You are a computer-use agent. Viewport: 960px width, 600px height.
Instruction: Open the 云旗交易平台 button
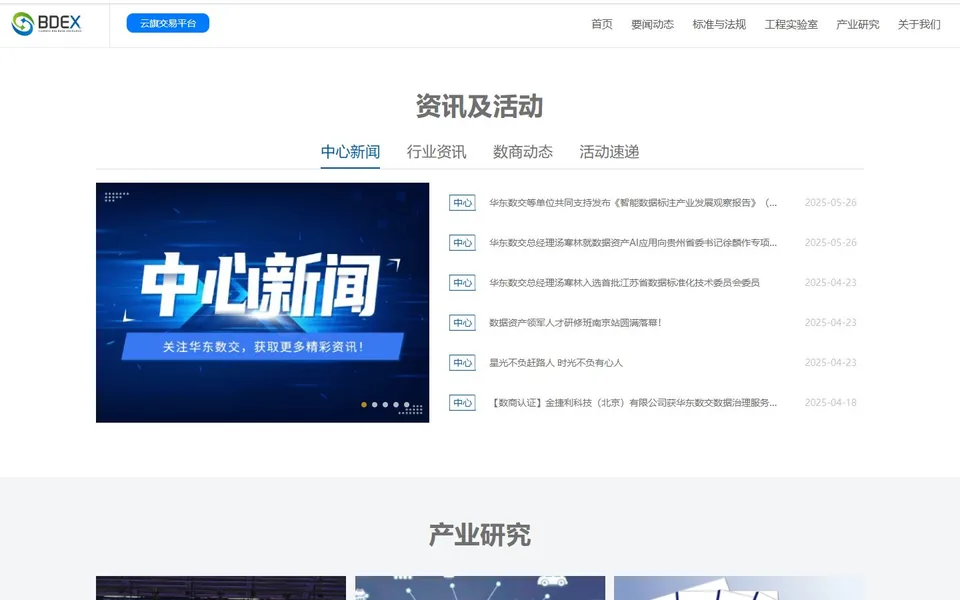coord(168,23)
